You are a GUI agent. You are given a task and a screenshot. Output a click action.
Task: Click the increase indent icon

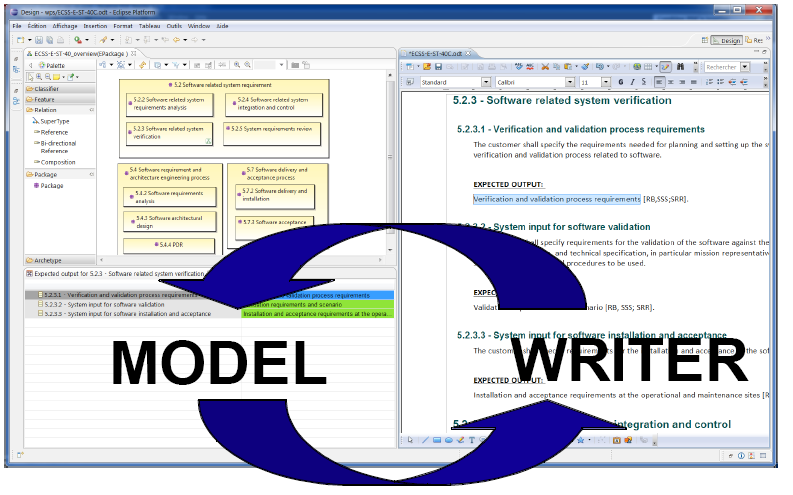point(744,82)
